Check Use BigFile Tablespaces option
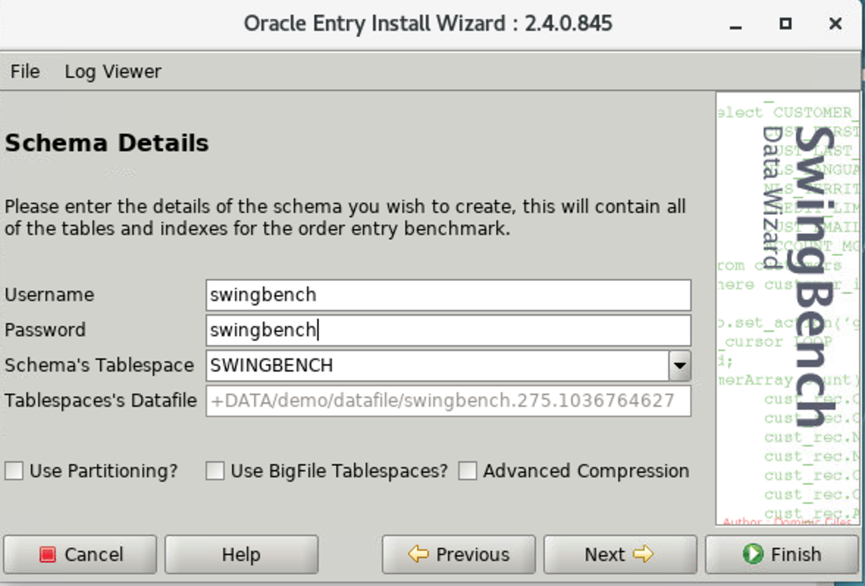Screen dimensions: 865x586 [x=214, y=470]
